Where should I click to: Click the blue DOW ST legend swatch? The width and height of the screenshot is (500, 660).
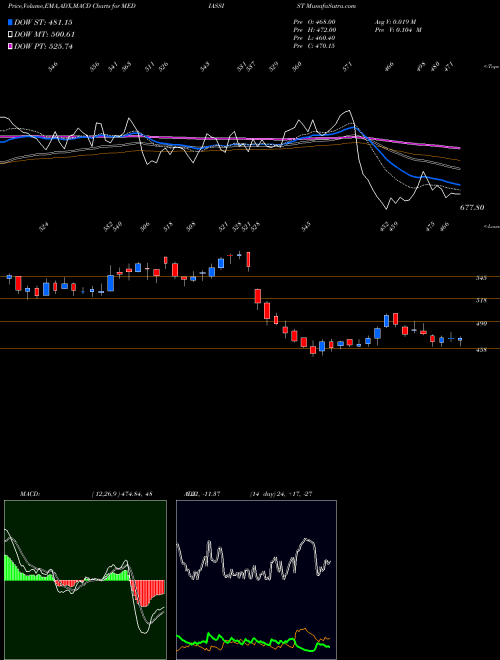[x=10, y=22]
